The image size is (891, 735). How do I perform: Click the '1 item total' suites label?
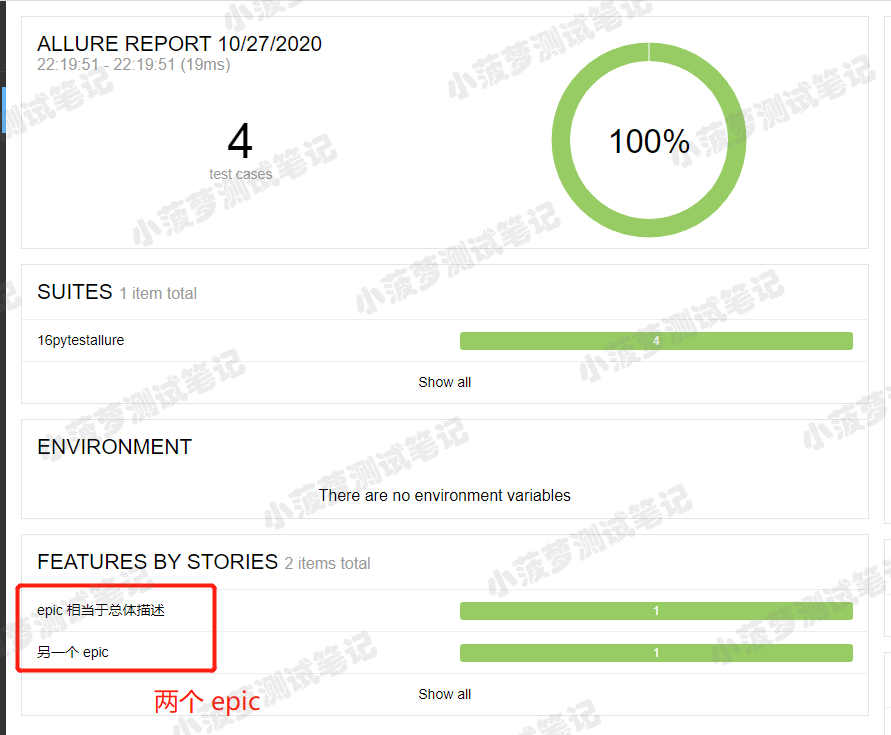pos(158,293)
